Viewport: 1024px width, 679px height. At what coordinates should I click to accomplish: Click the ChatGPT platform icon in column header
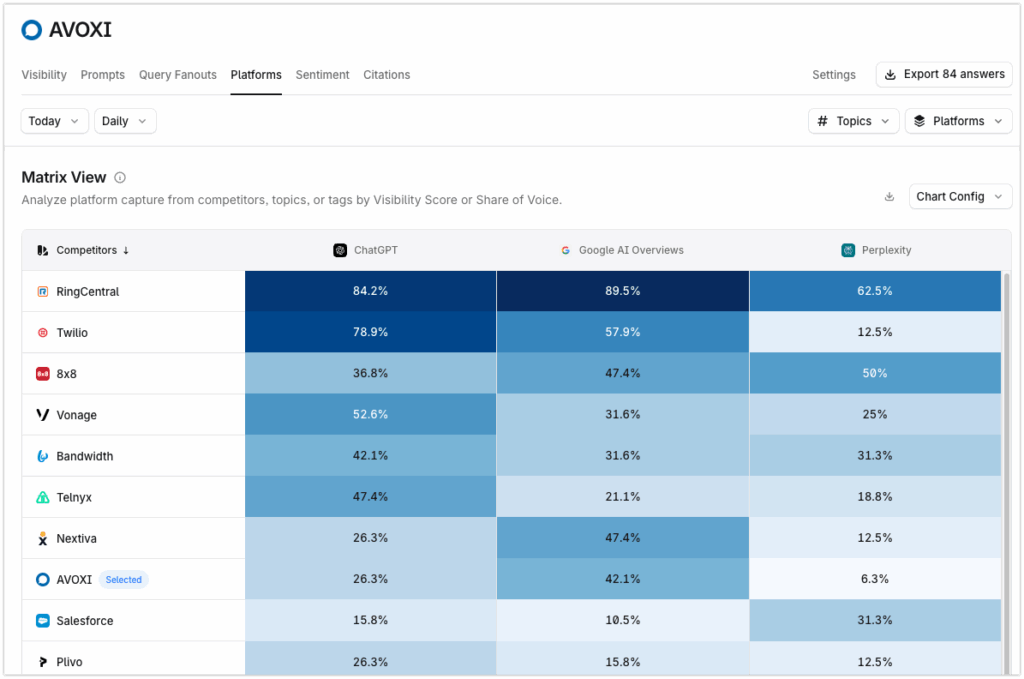[x=340, y=250]
